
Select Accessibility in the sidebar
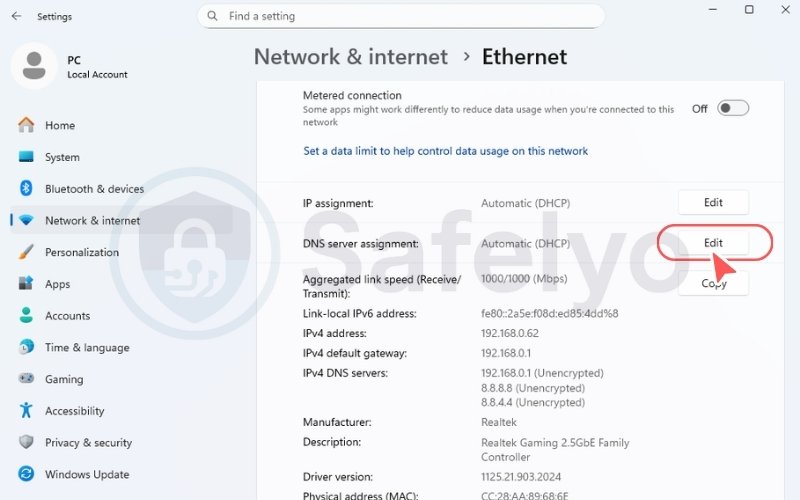pos(75,411)
